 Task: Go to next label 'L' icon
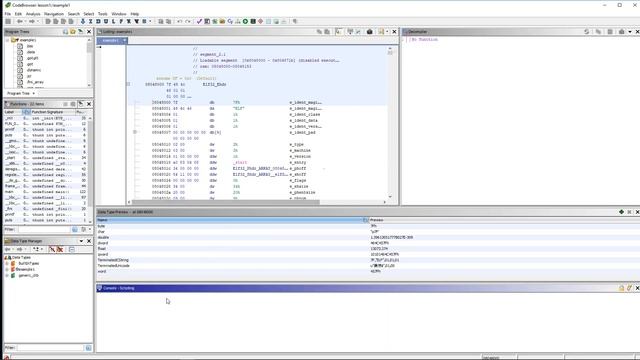[x=113, y=21]
